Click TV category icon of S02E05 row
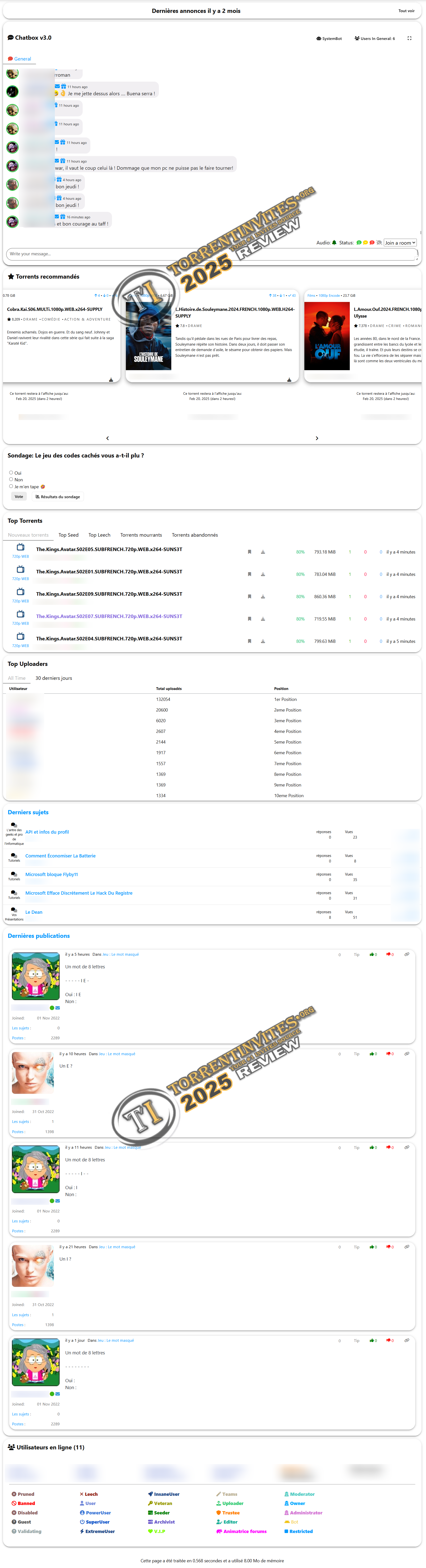 tap(20, 547)
